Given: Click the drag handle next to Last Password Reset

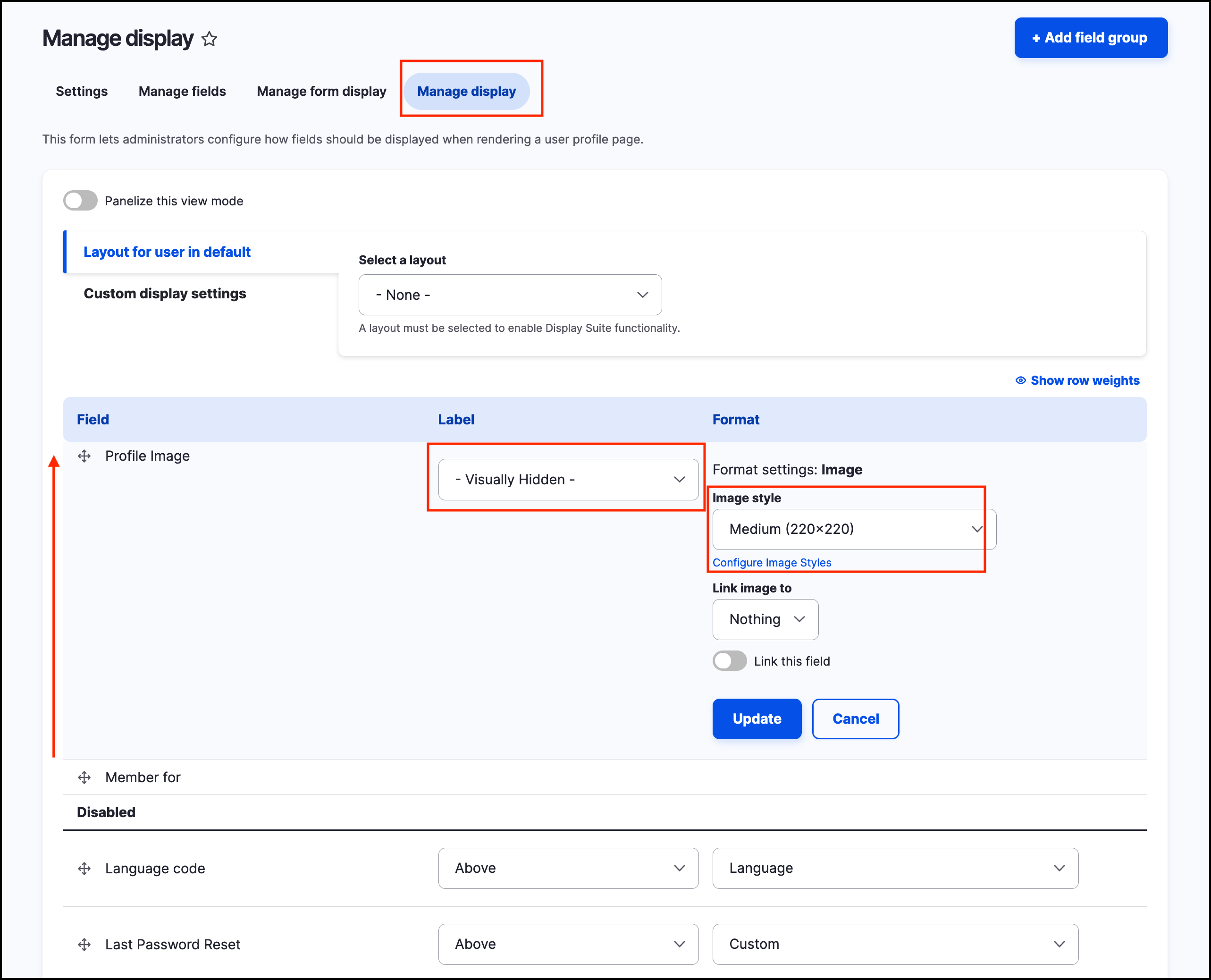Looking at the screenshot, I should click(84, 944).
